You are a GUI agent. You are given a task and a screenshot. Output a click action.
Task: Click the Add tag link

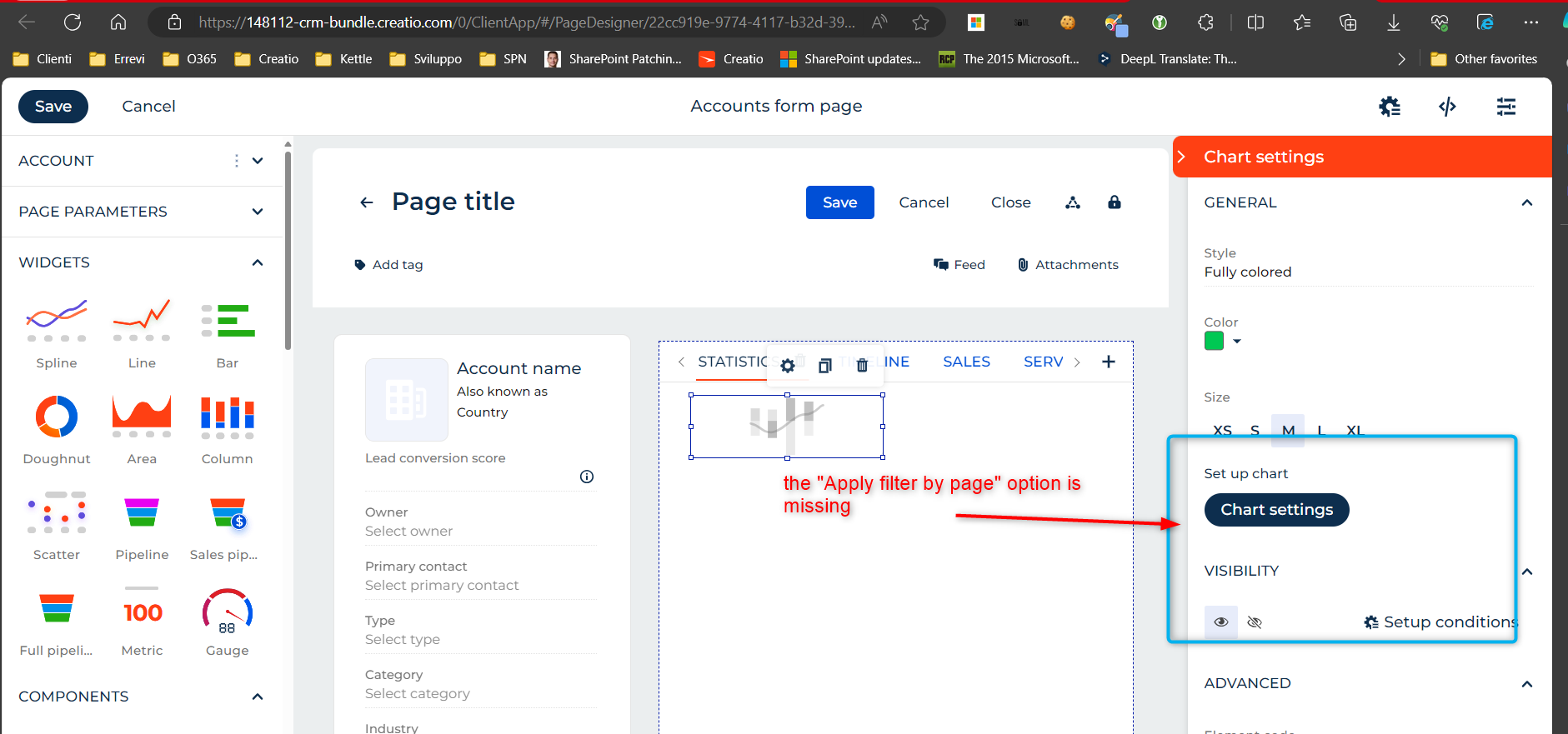point(388,265)
